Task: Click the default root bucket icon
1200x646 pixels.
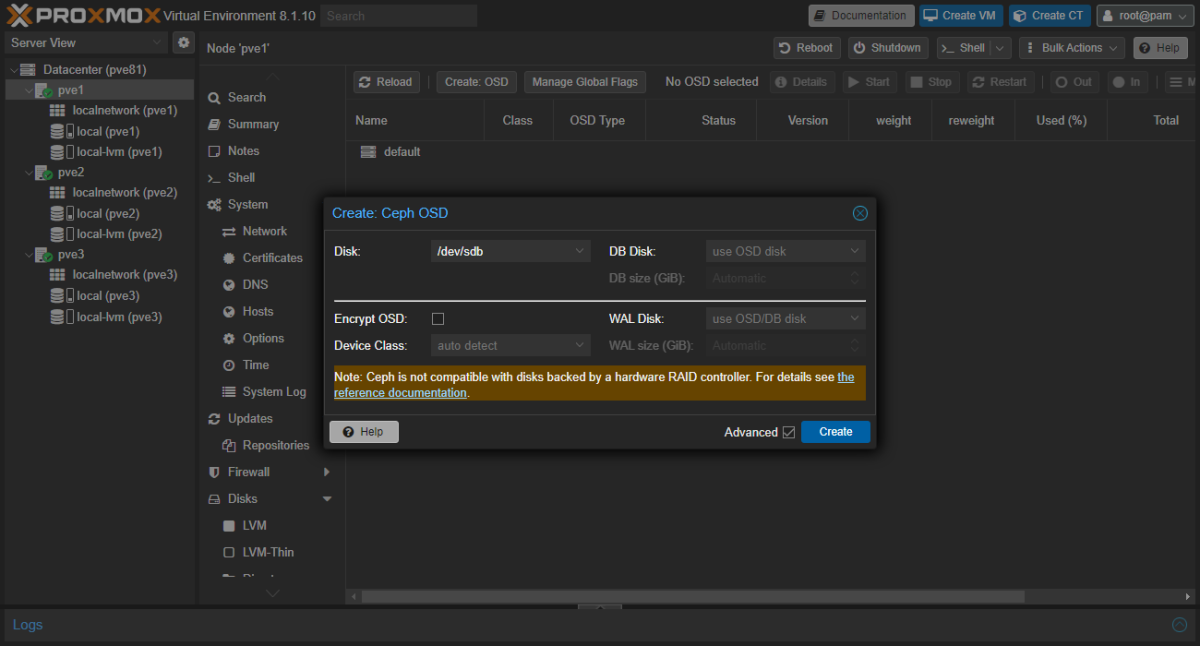Action: click(368, 152)
